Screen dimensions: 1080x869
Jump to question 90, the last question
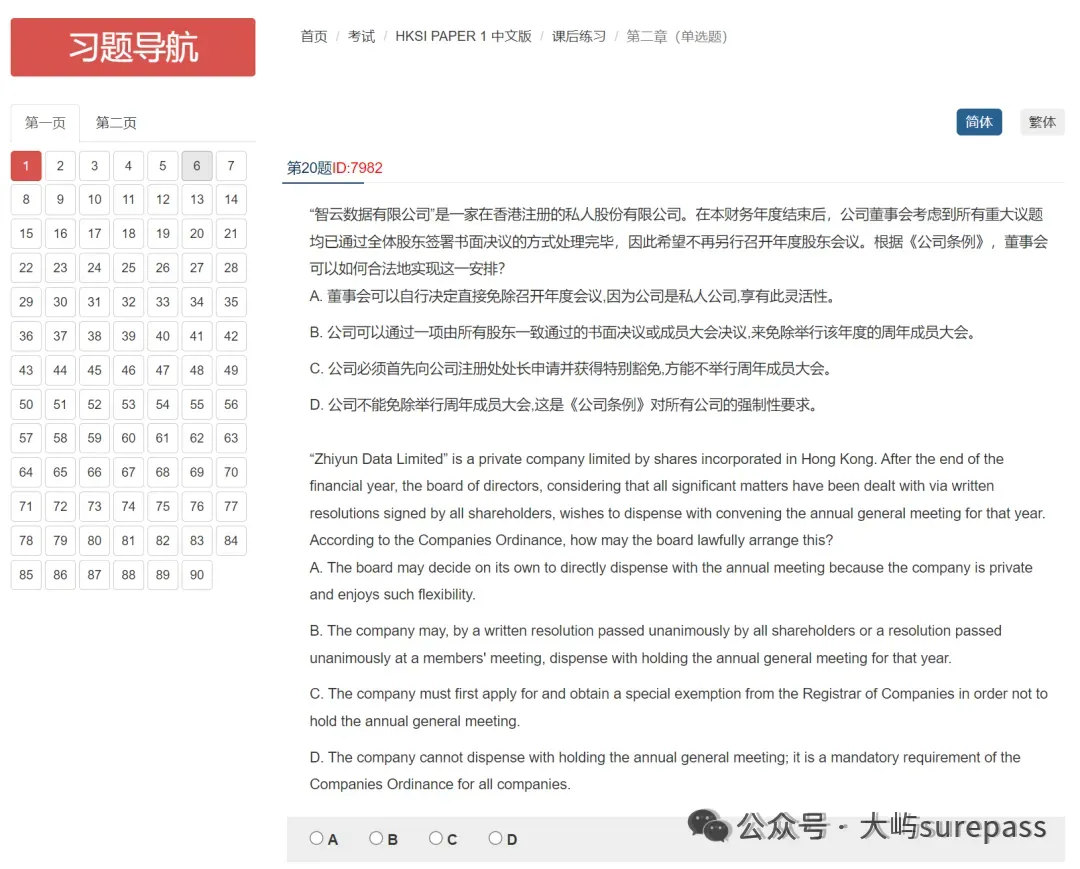tap(196, 574)
